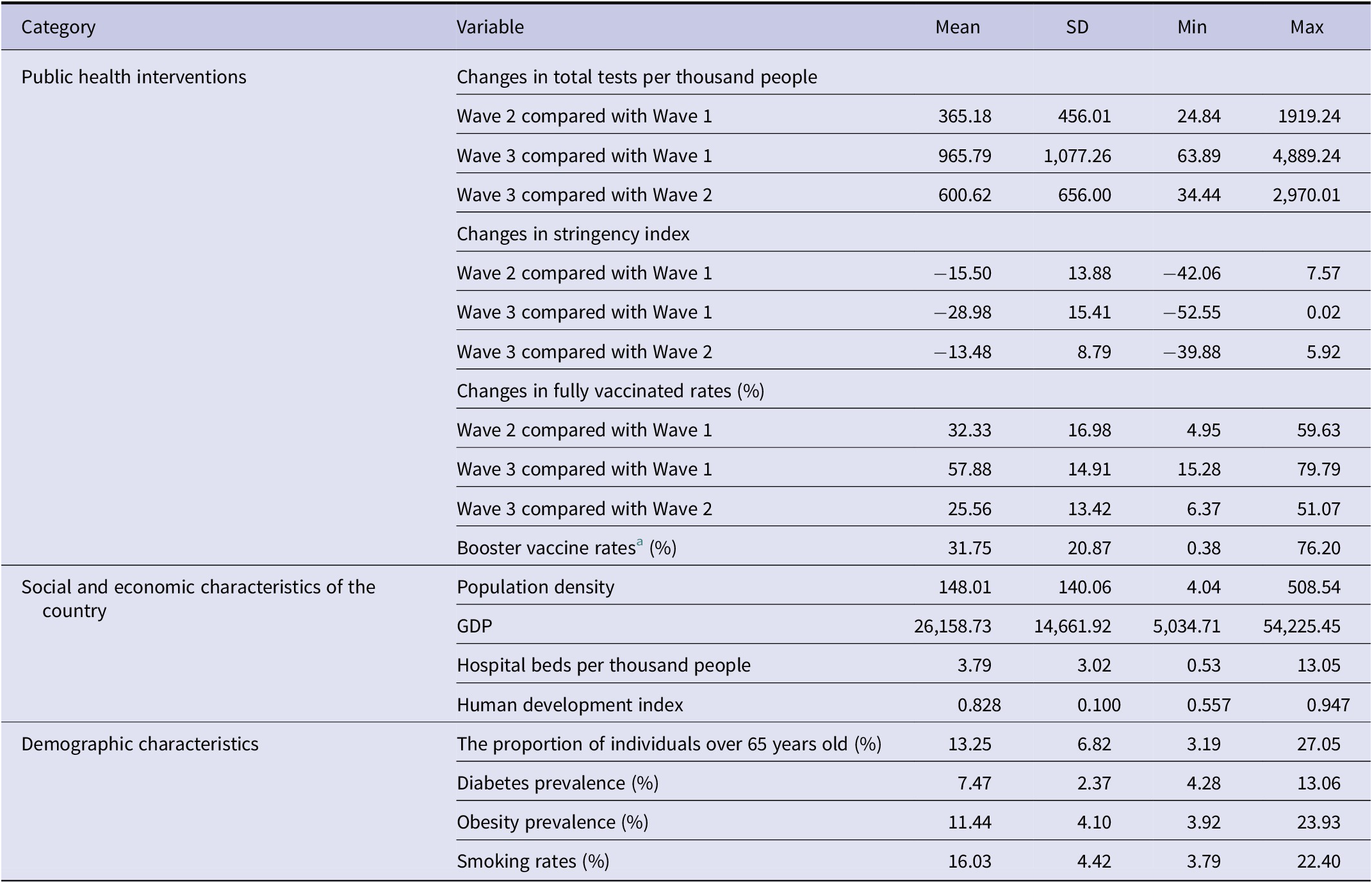
Task: Click the Max column header
Action: pos(1306,27)
